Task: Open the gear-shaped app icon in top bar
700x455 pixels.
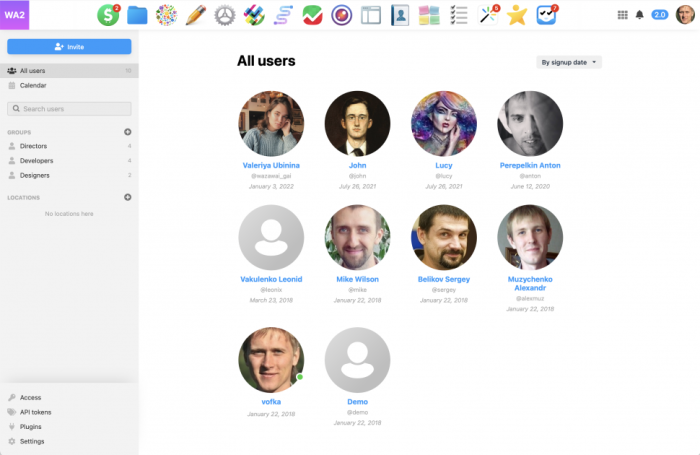Action: [225, 15]
